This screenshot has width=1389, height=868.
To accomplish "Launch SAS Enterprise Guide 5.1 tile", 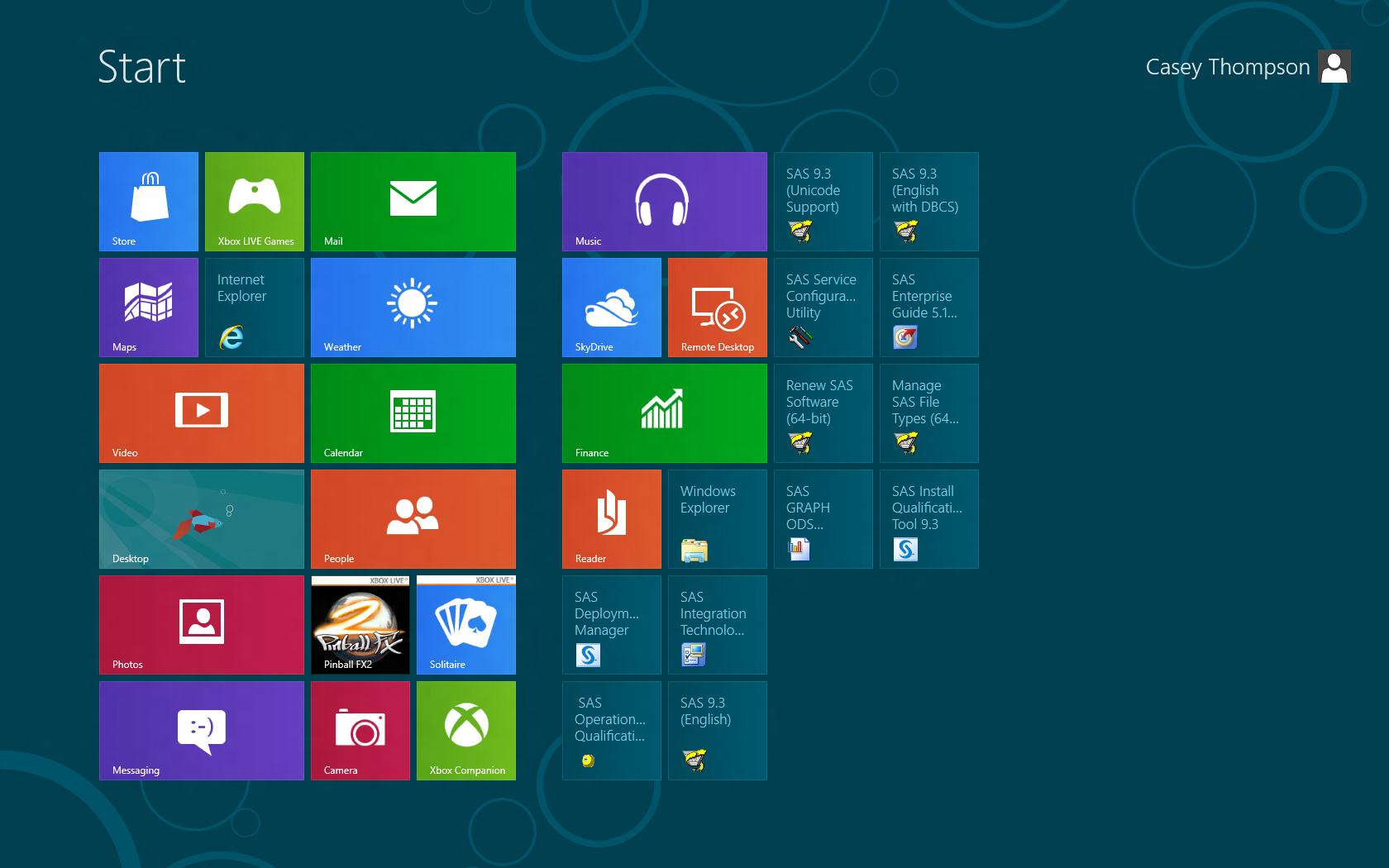I will click(x=929, y=308).
